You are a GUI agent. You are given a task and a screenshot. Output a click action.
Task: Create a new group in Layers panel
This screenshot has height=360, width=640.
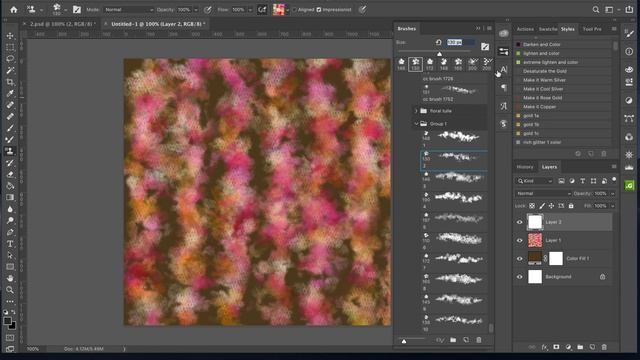[580, 347]
